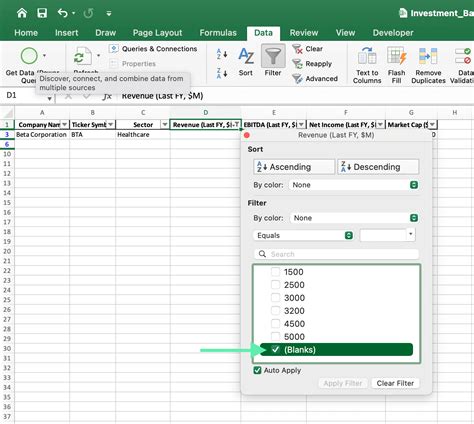Click the filter Search field
Screen dimensions: 474x424
pyautogui.click(x=336, y=254)
